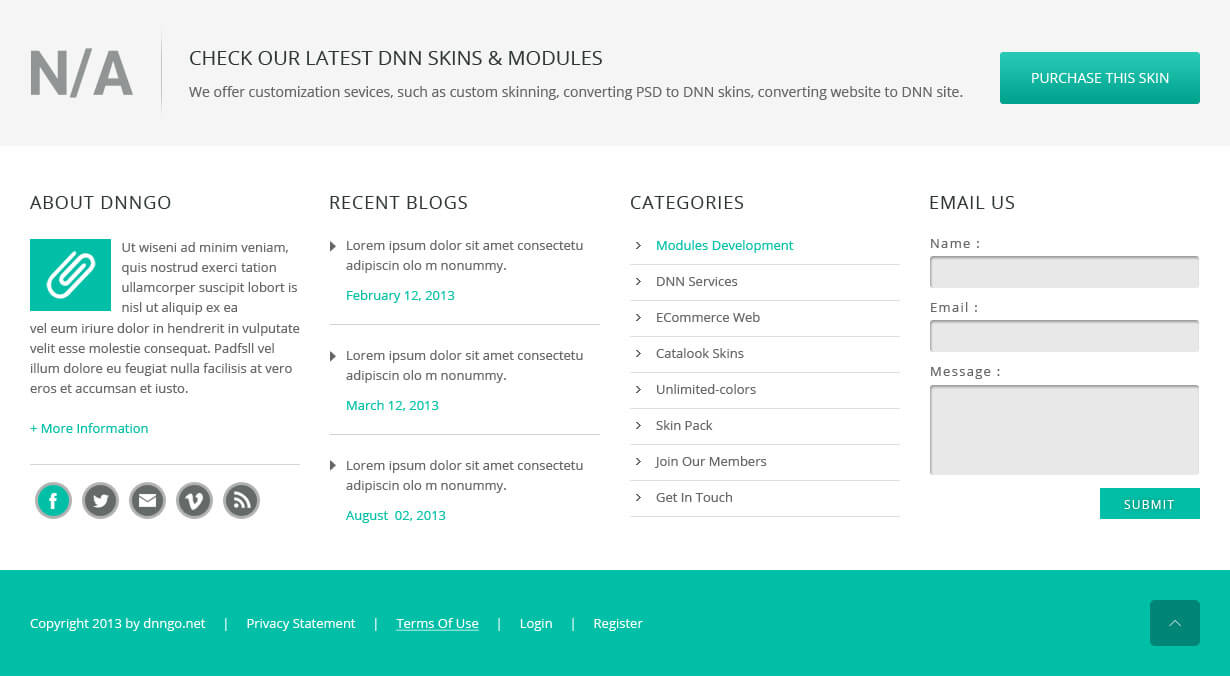Click chevron beside Modules Development
Viewport: 1230px width, 676px height.
point(638,245)
